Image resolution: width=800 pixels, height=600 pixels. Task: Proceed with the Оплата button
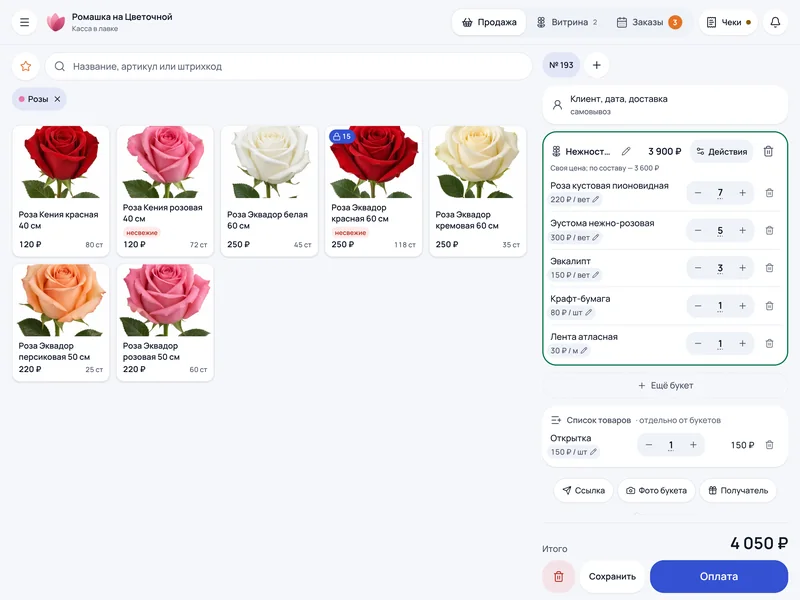coord(719,577)
